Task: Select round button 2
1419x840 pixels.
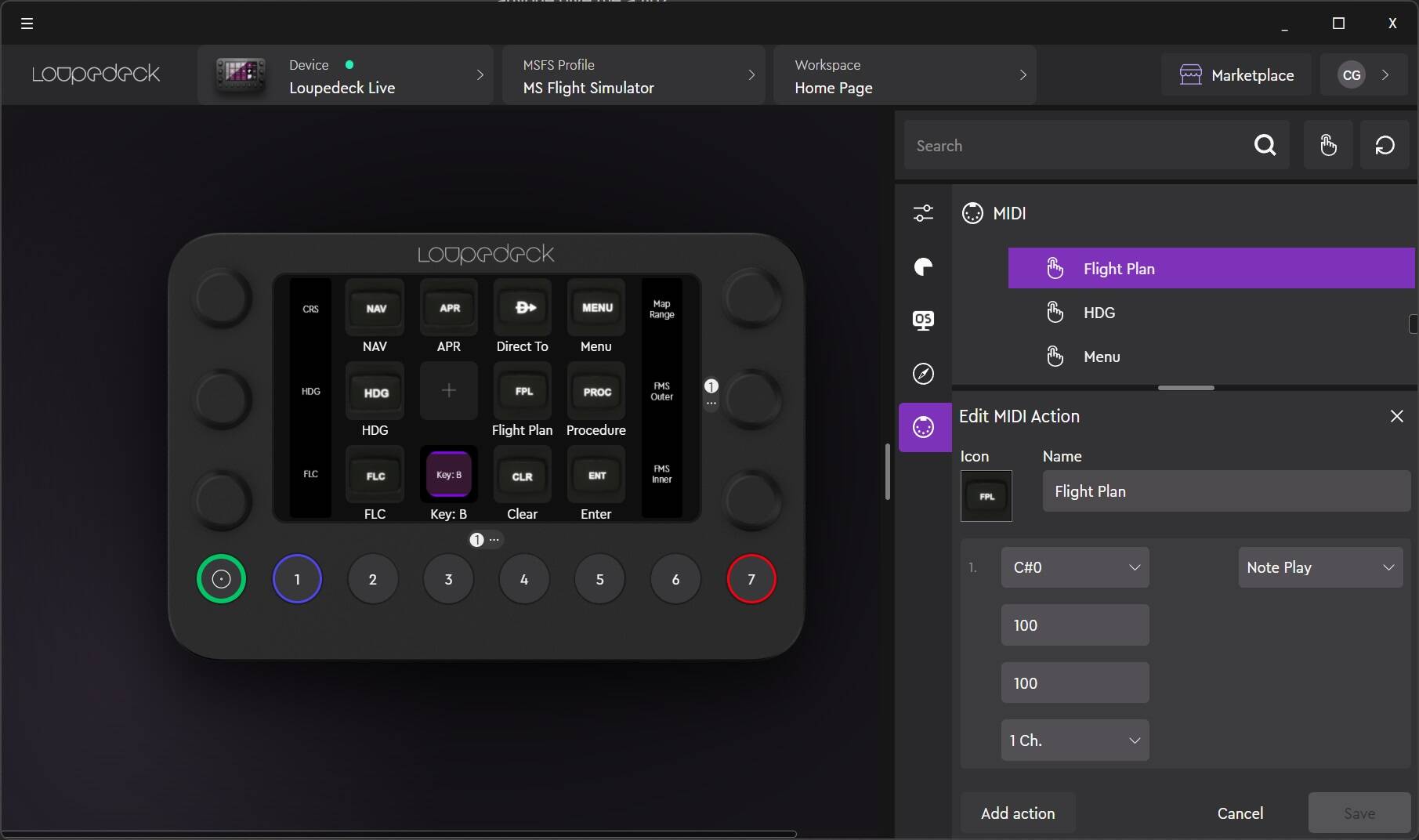Action: pyautogui.click(x=373, y=579)
